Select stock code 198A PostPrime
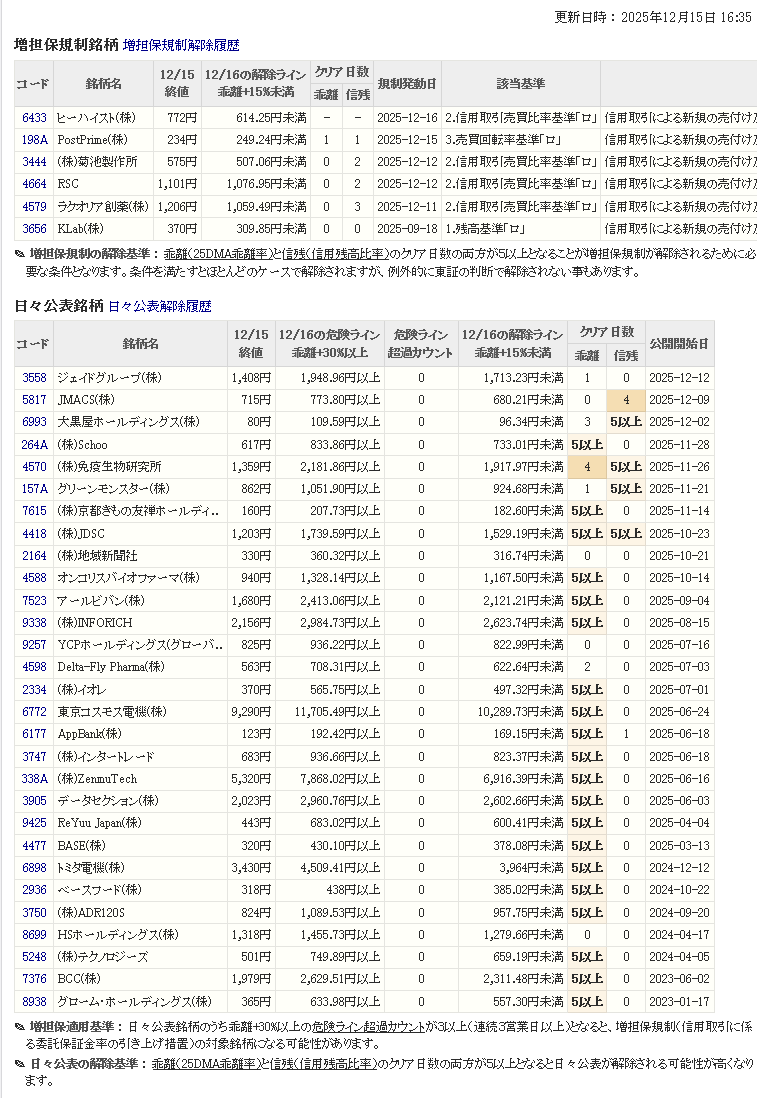 pyautogui.click(x=34, y=140)
